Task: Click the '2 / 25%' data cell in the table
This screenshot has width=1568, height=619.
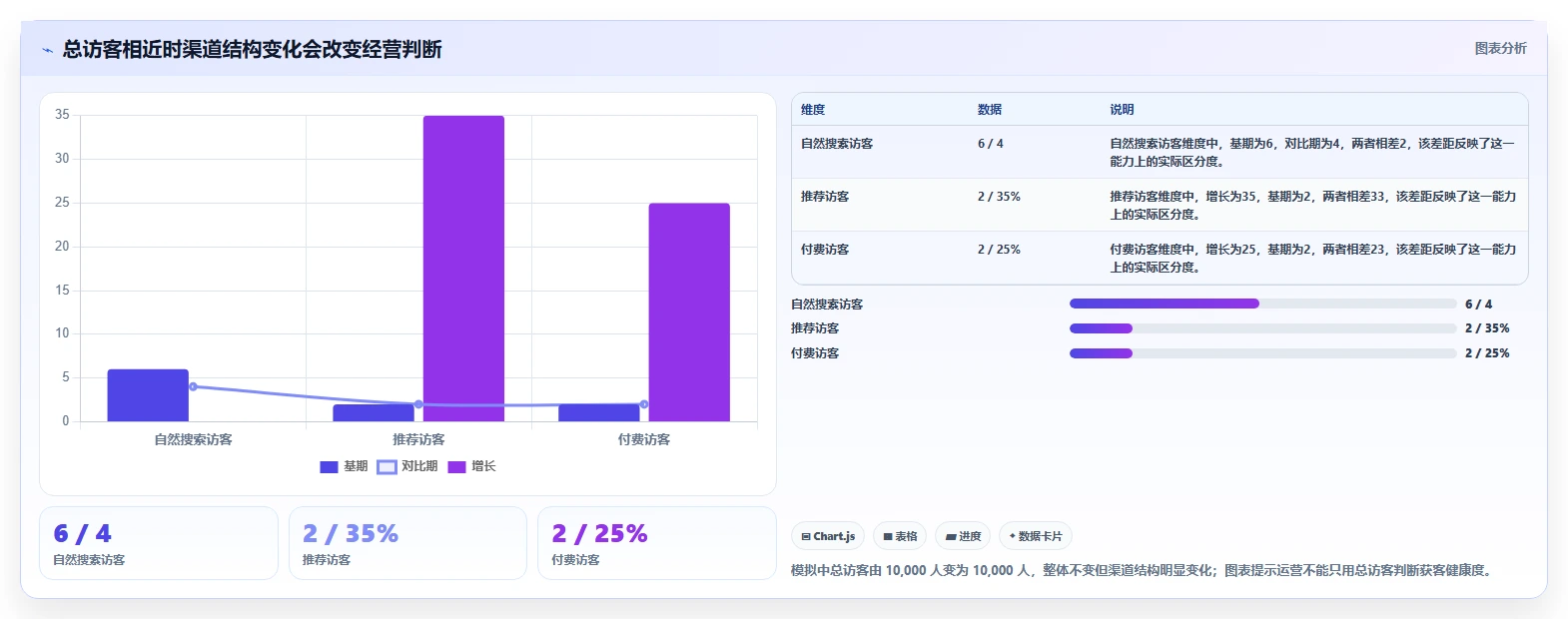Action: [x=999, y=250]
